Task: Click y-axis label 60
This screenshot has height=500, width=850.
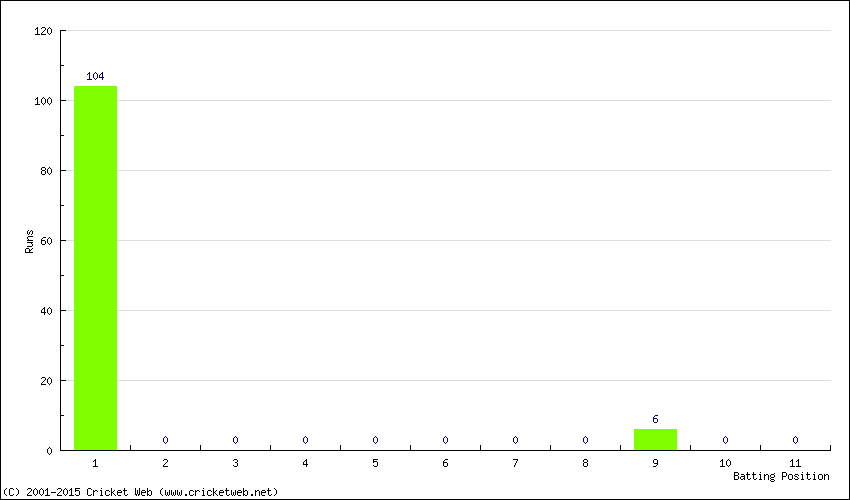Action: (46, 241)
